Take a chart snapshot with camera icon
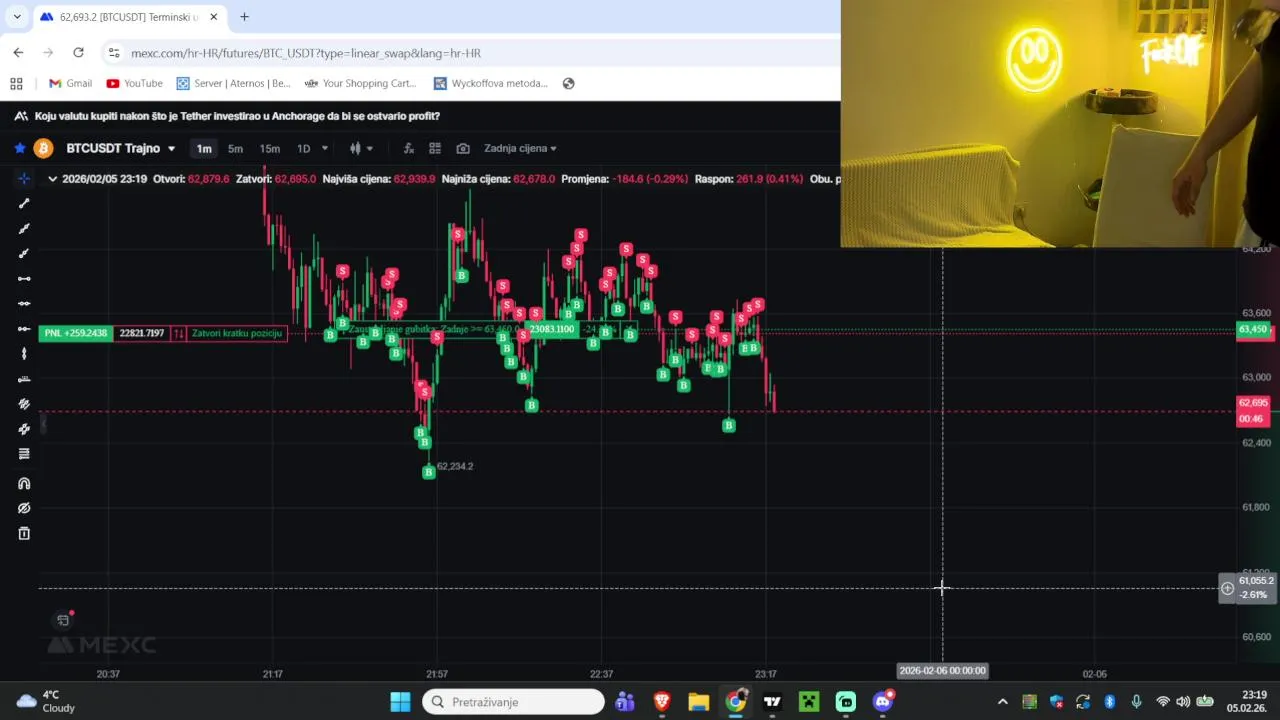This screenshot has height=720, width=1280. tap(463, 148)
